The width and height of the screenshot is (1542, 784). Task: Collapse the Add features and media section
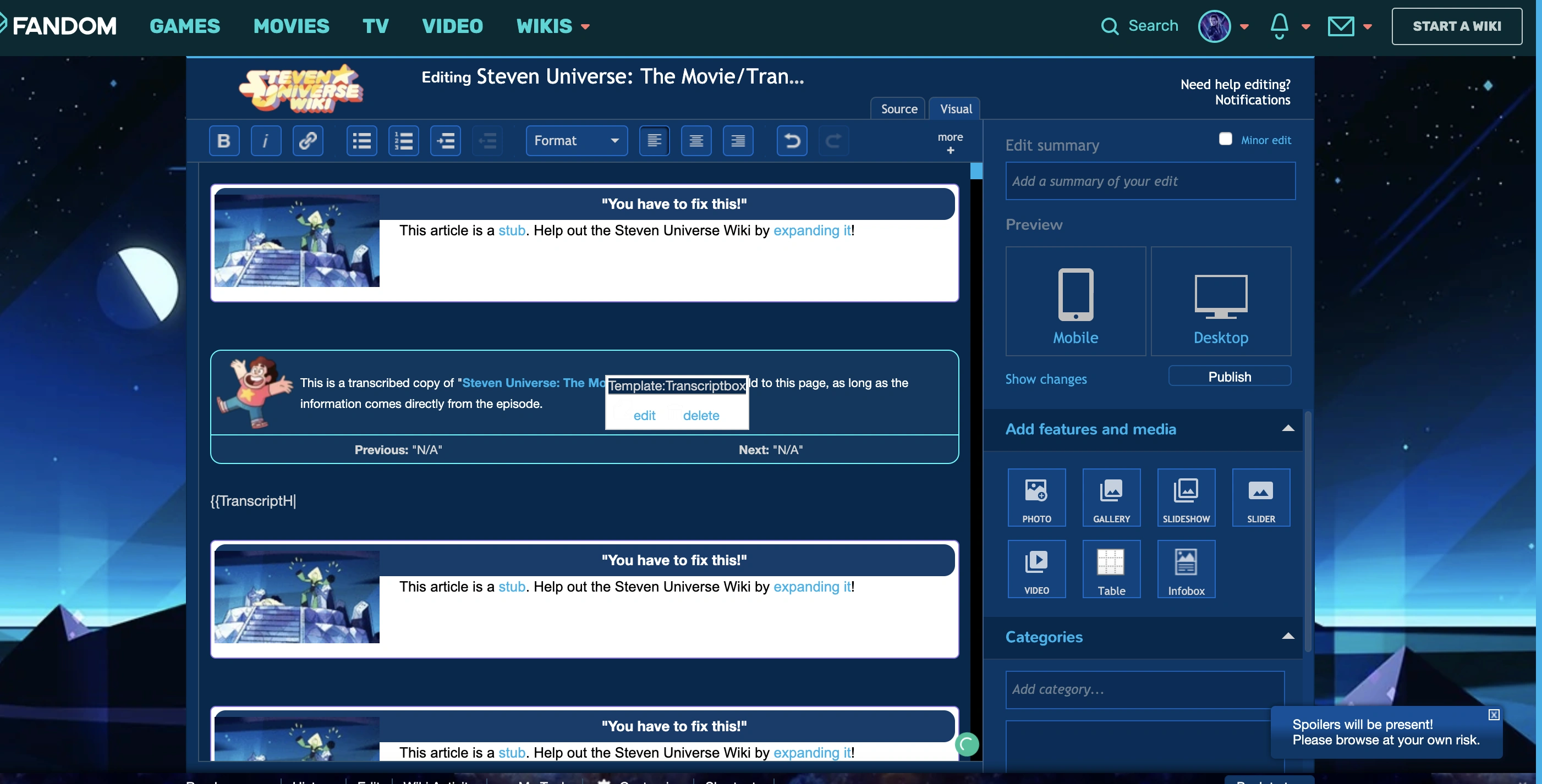click(x=1288, y=428)
